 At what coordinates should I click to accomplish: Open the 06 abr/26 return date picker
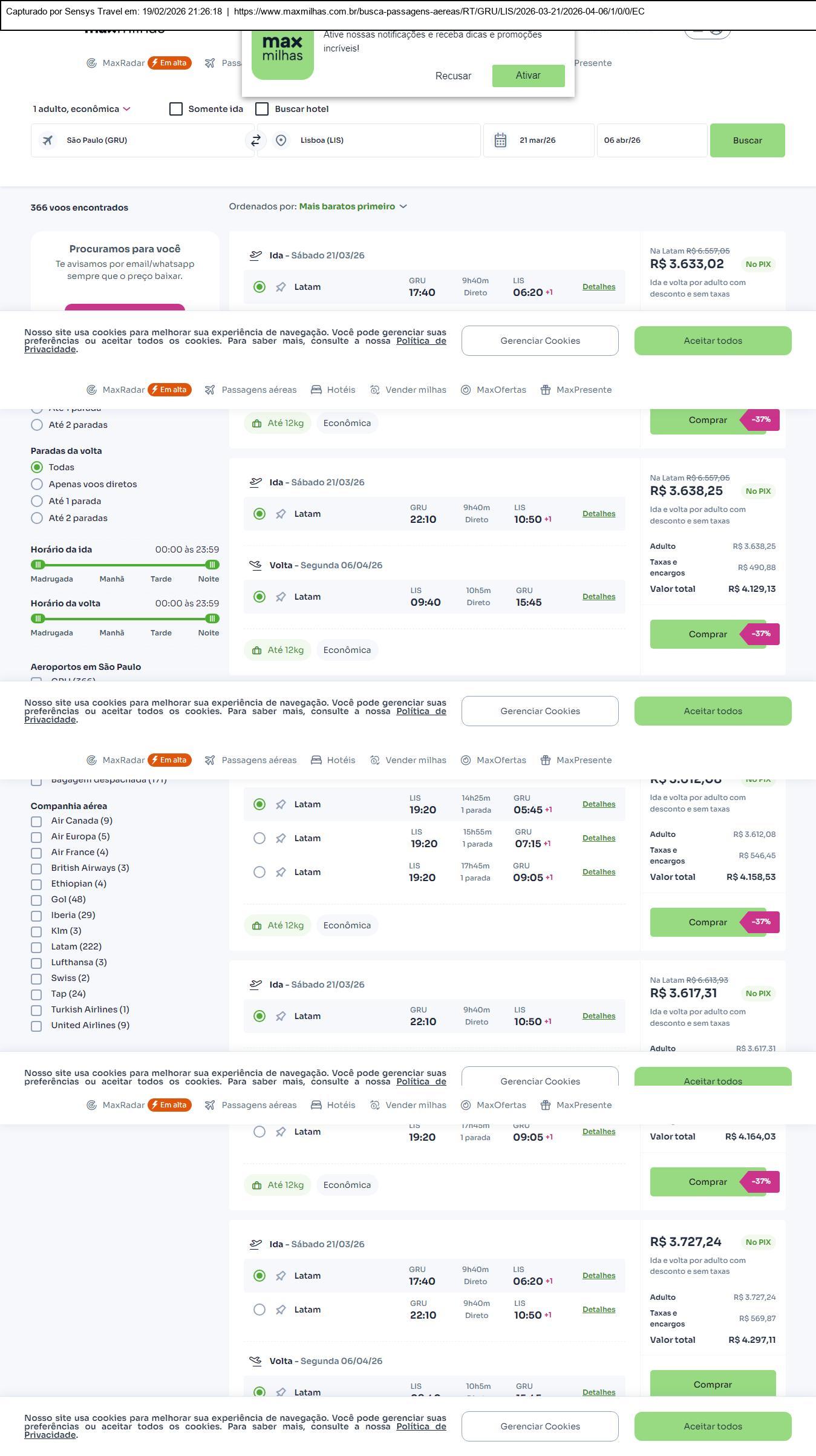pyautogui.click(x=651, y=140)
